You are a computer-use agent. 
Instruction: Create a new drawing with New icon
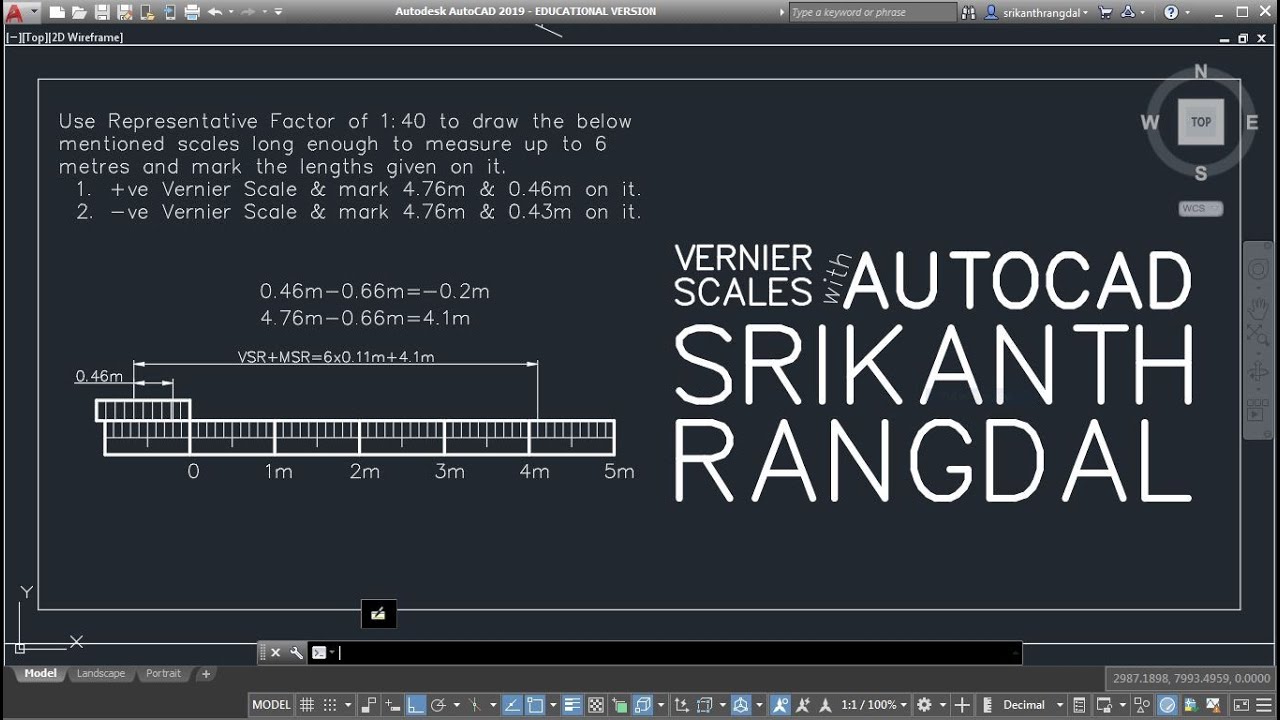point(57,12)
